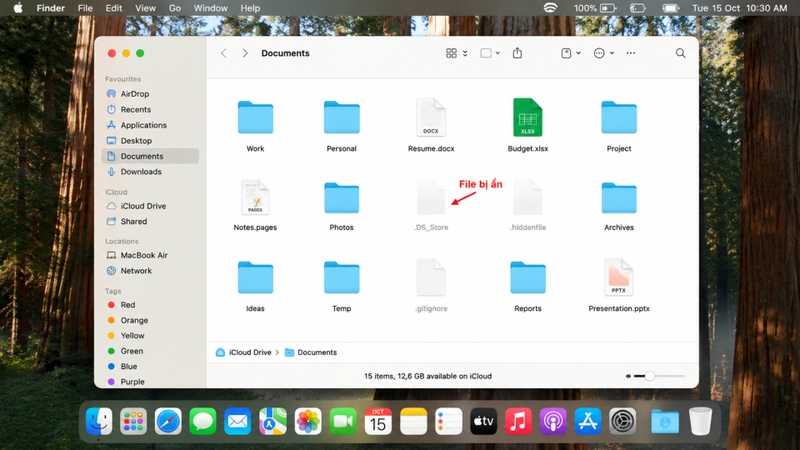The width and height of the screenshot is (800, 450).
Task: Open the Edit menu
Action: [x=114, y=8]
